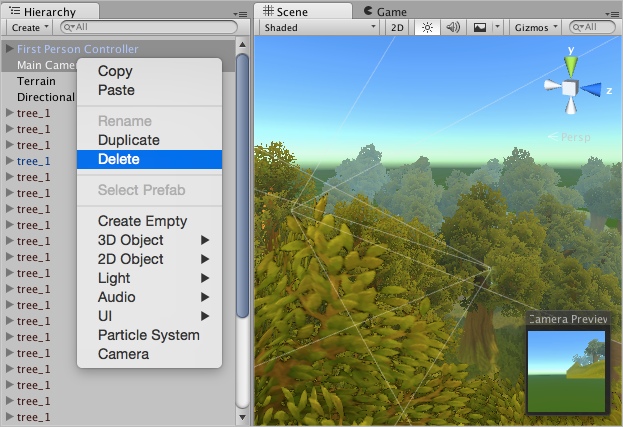Viewport: 623px width, 427px height.
Task: Open the Light submenu
Action: (149, 278)
